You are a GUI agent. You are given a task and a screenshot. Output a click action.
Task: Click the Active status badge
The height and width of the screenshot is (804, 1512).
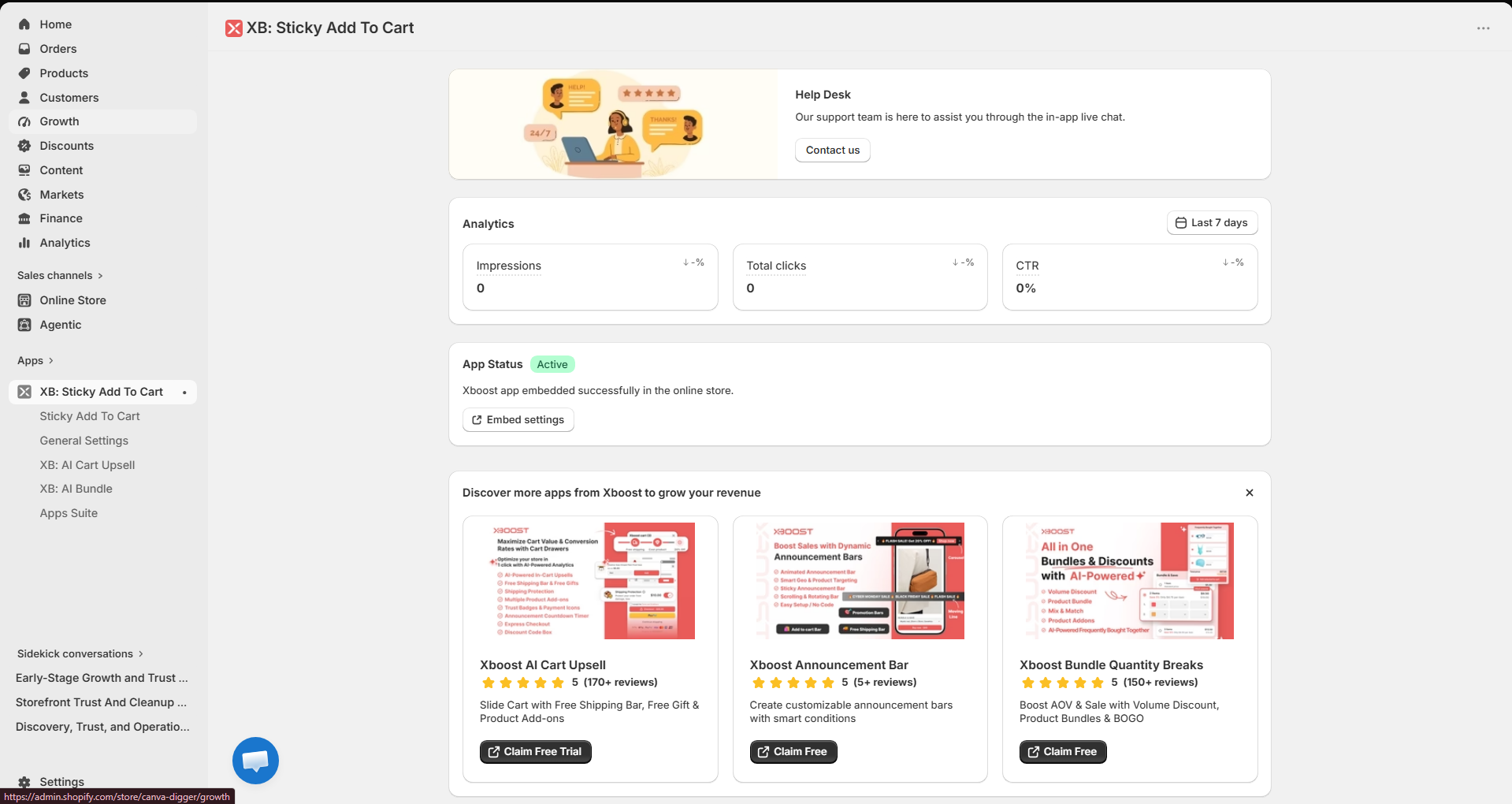point(552,364)
